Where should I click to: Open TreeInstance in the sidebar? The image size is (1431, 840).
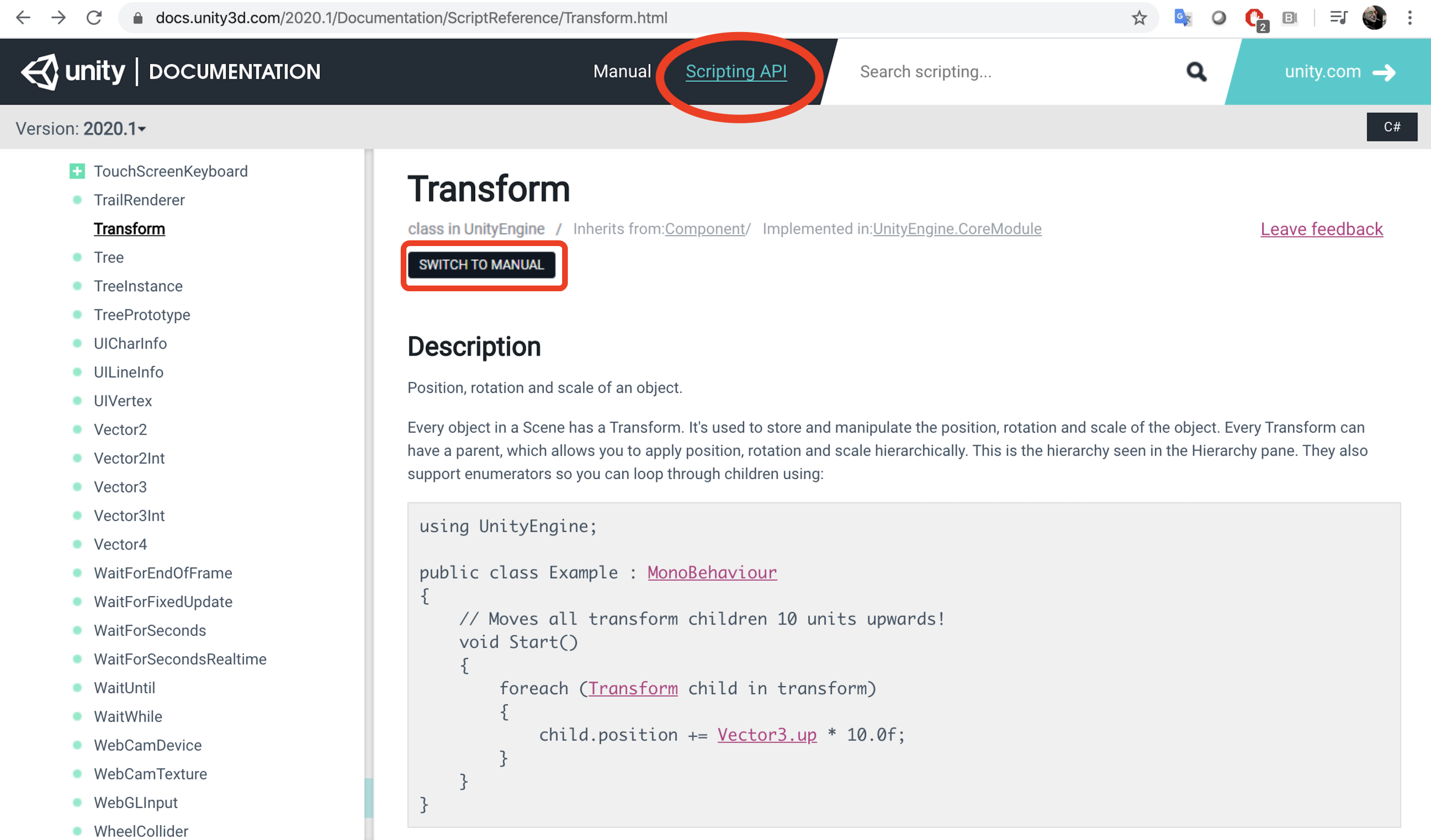[138, 286]
